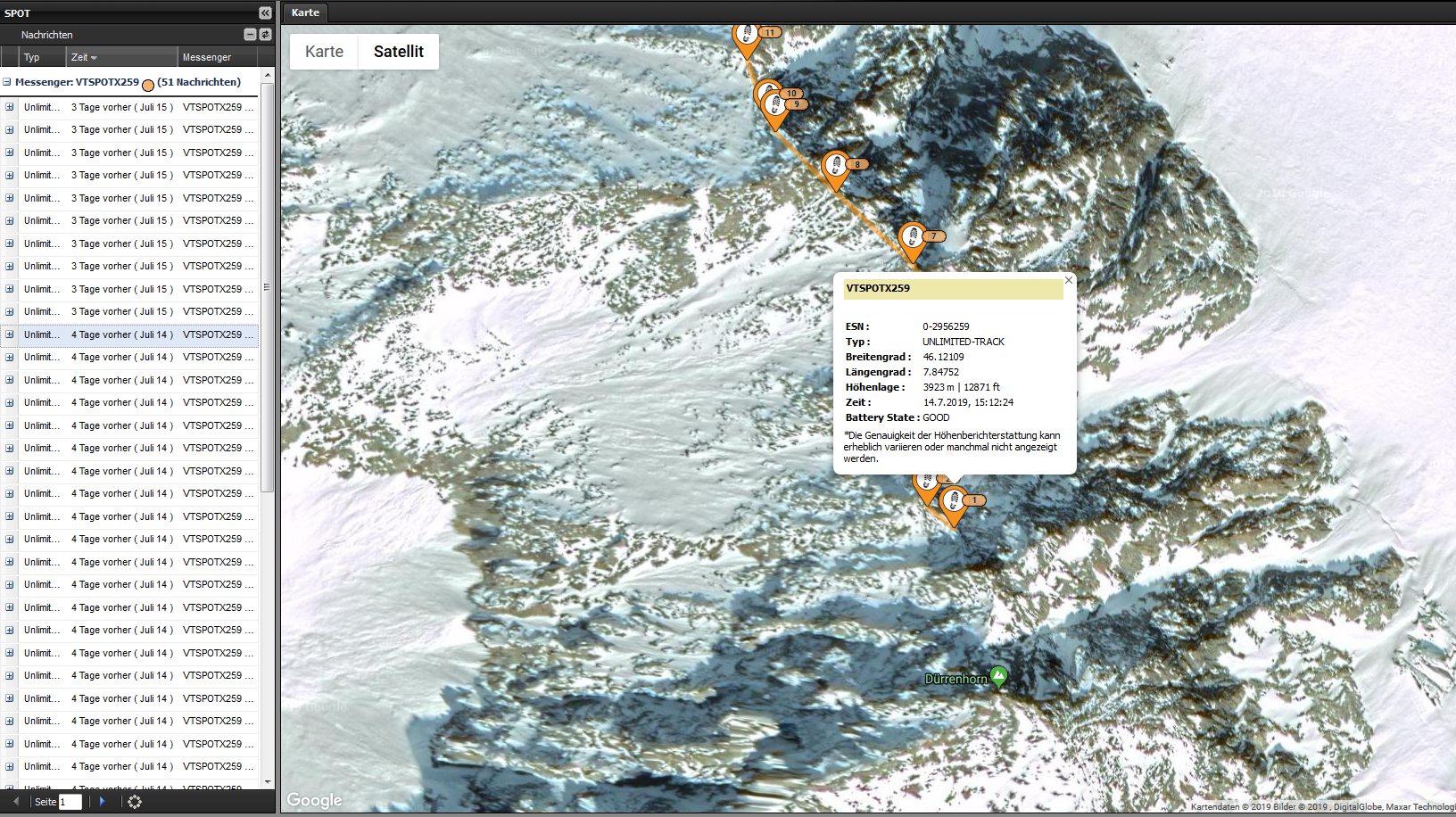
Task: Click the message list scroll-down arrow
Action: tap(268, 781)
